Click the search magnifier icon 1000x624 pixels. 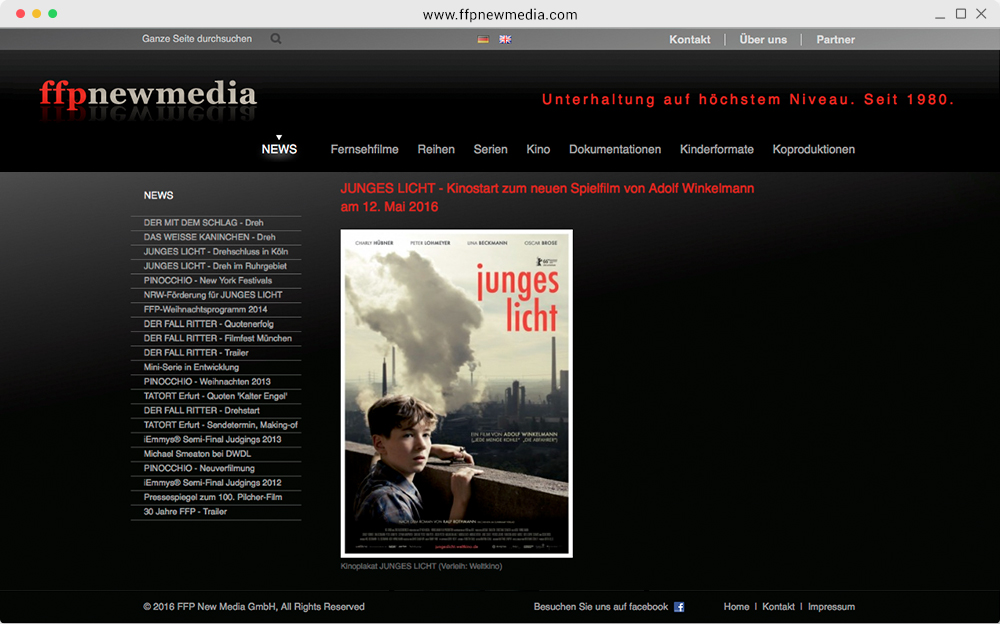click(276, 39)
